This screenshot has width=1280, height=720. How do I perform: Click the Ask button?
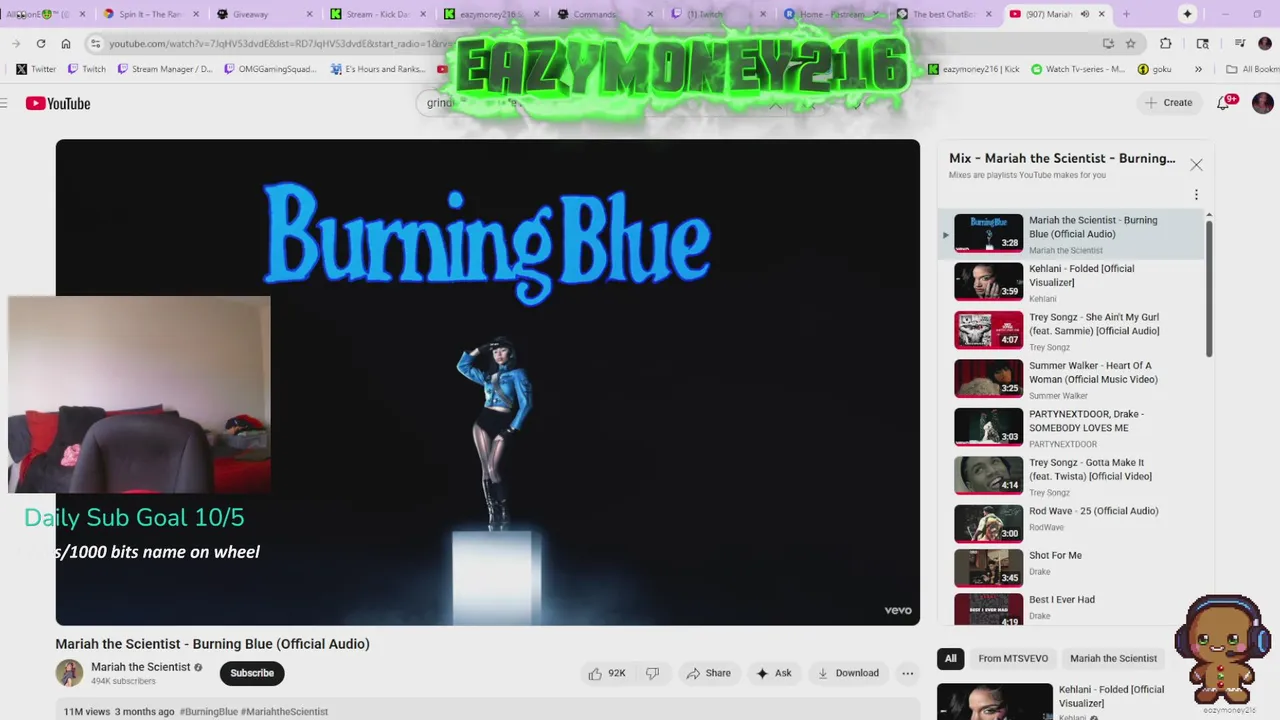[x=774, y=673]
